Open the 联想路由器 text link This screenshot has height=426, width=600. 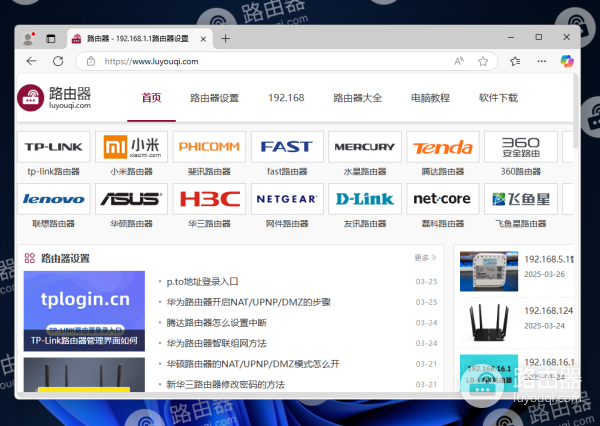pos(54,224)
